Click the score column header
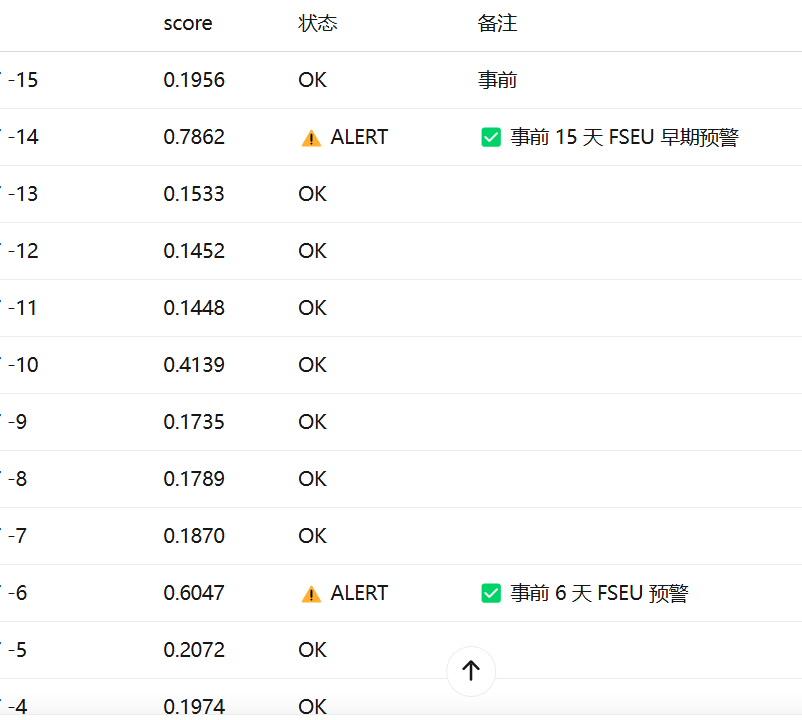The image size is (802, 720). coord(188,24)
